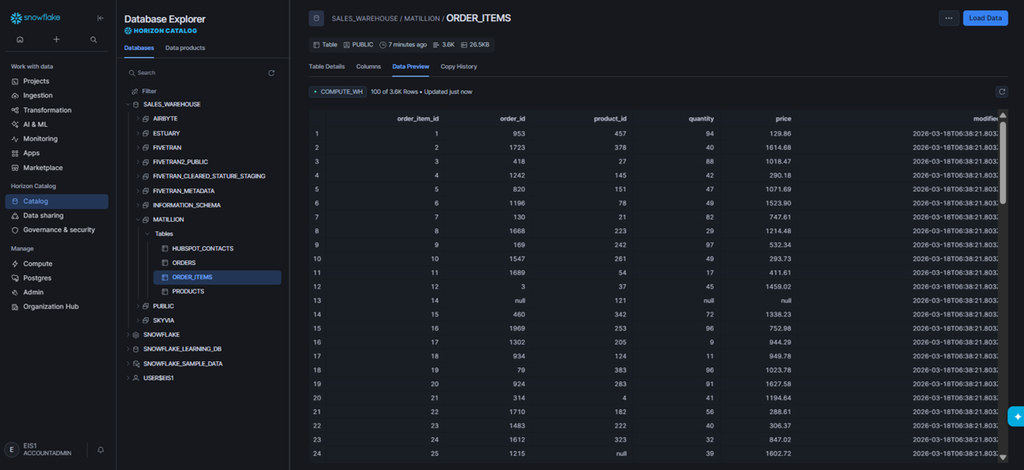Open the Copy History tab
The height and width of the screenshot is (470, 1024).
pyautogui.click(x=458, y=67)
